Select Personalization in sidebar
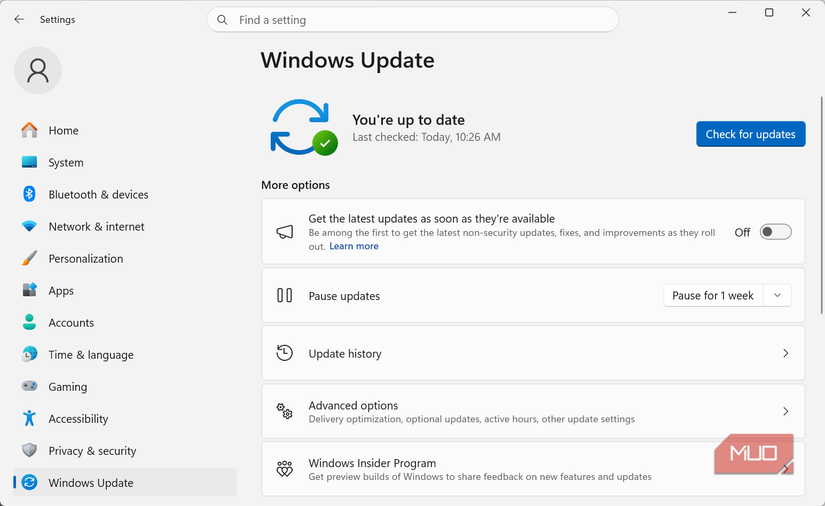The image size is (825, 506). (125, 258)
